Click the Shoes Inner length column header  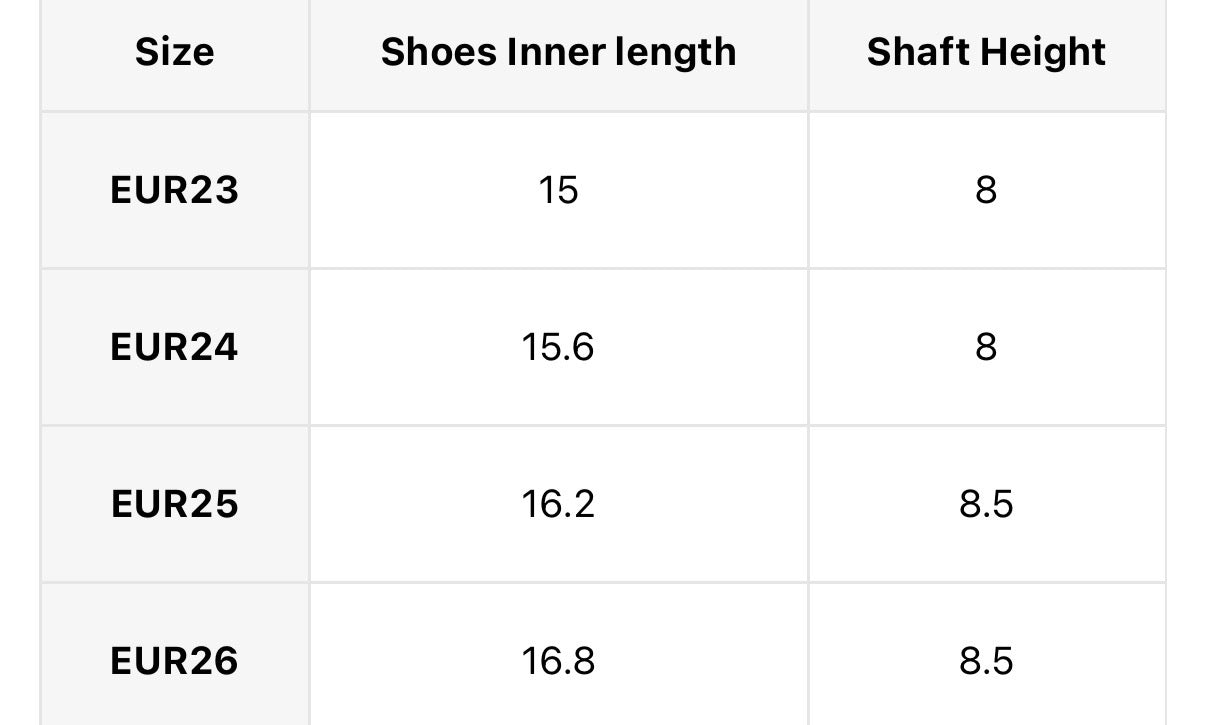tap(558, 52)
